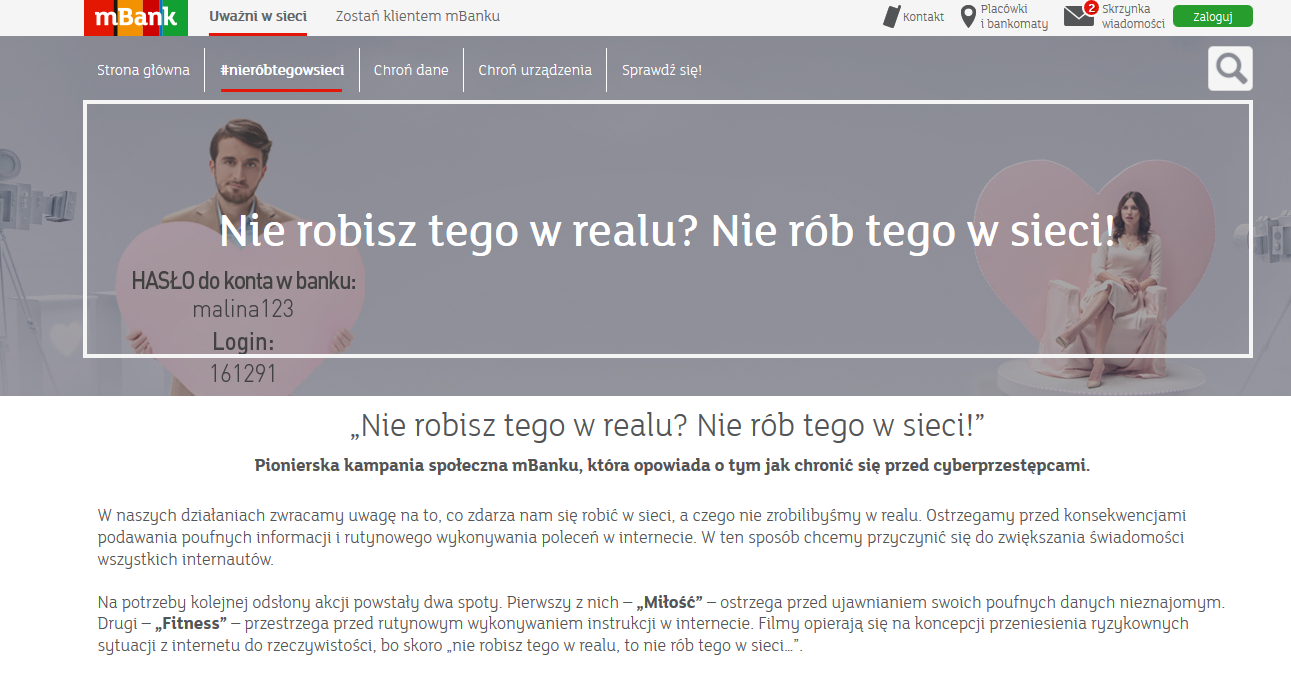Click the bold „Fitness” text
This screenshot has width=1291, height=677.
192,623
